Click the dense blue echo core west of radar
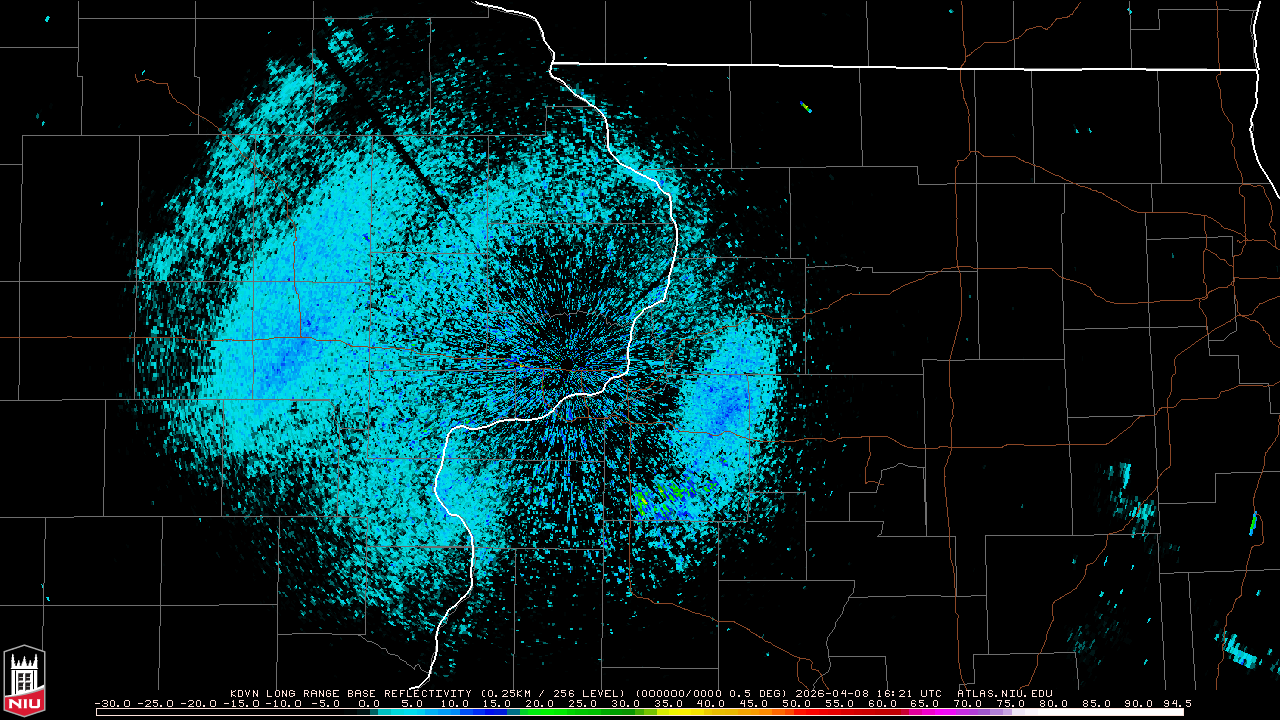The image size is (1280, 720). coord(295,345)
